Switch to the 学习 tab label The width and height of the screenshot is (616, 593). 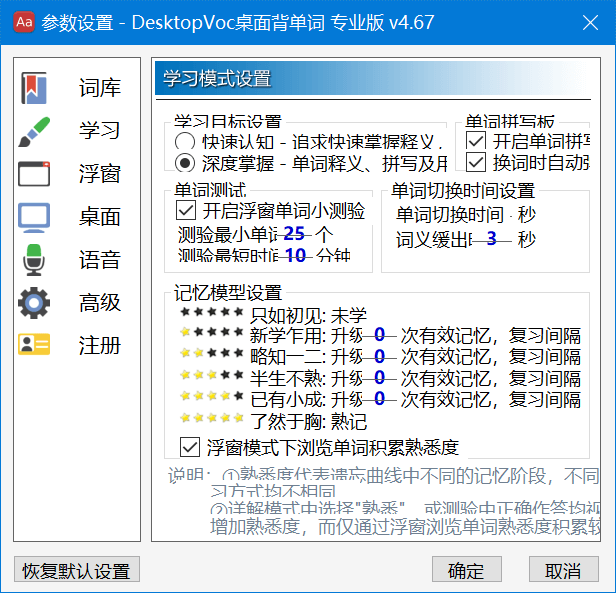100,131
